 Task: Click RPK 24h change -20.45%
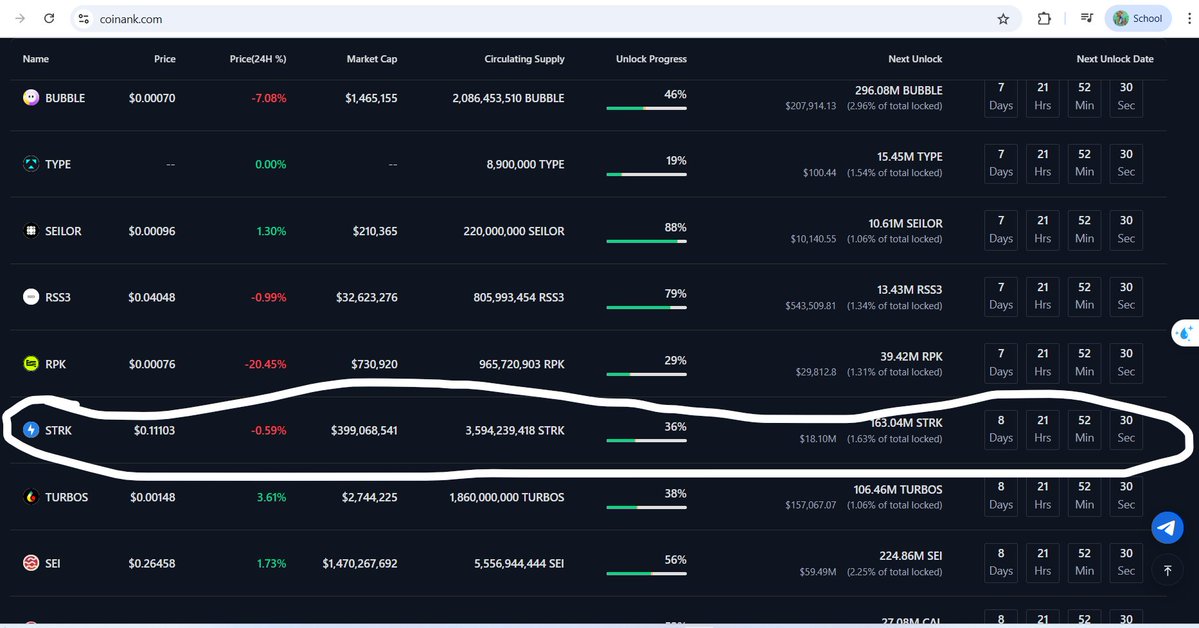265,363
